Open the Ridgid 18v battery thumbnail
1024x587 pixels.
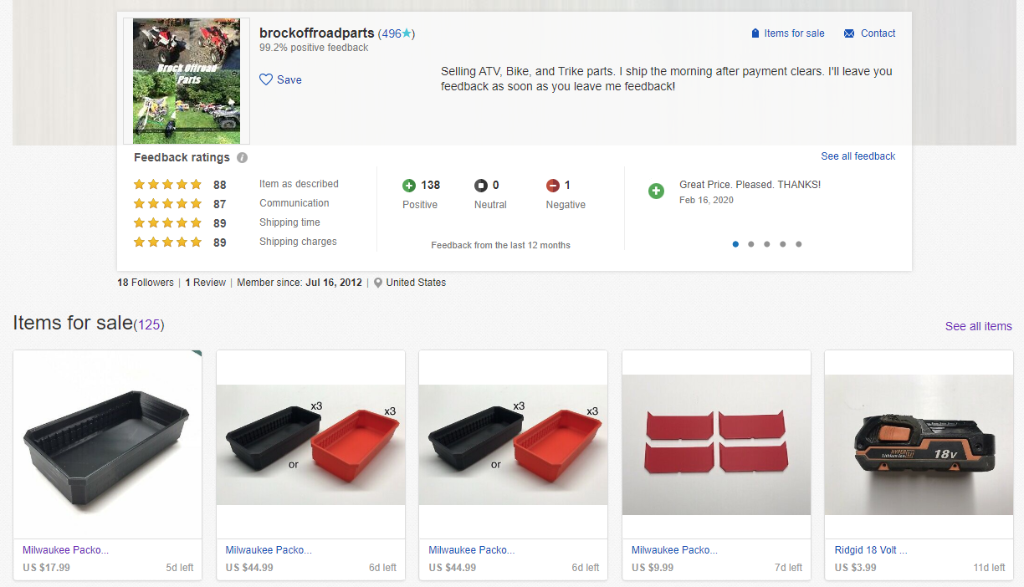point(919,445)
